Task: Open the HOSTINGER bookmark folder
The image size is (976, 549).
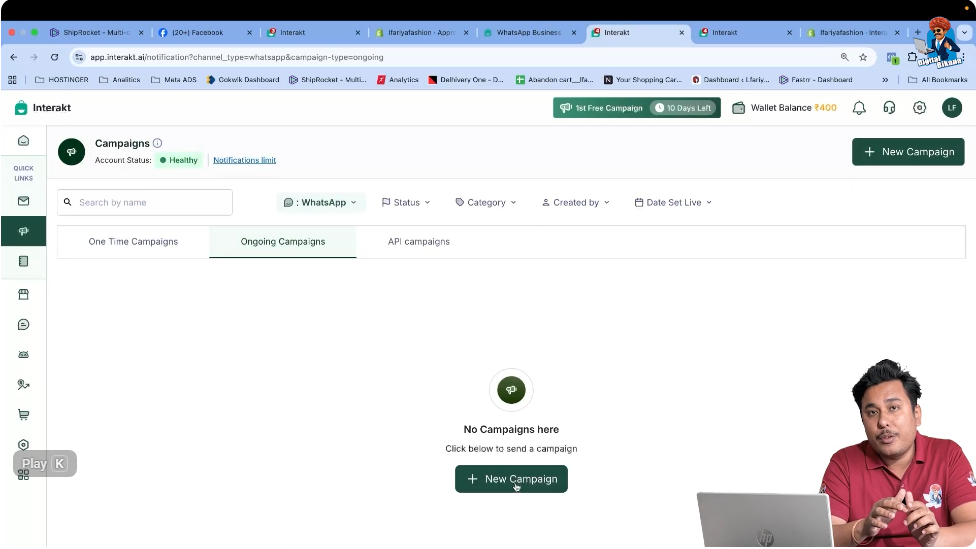Action: coord(62,80)
